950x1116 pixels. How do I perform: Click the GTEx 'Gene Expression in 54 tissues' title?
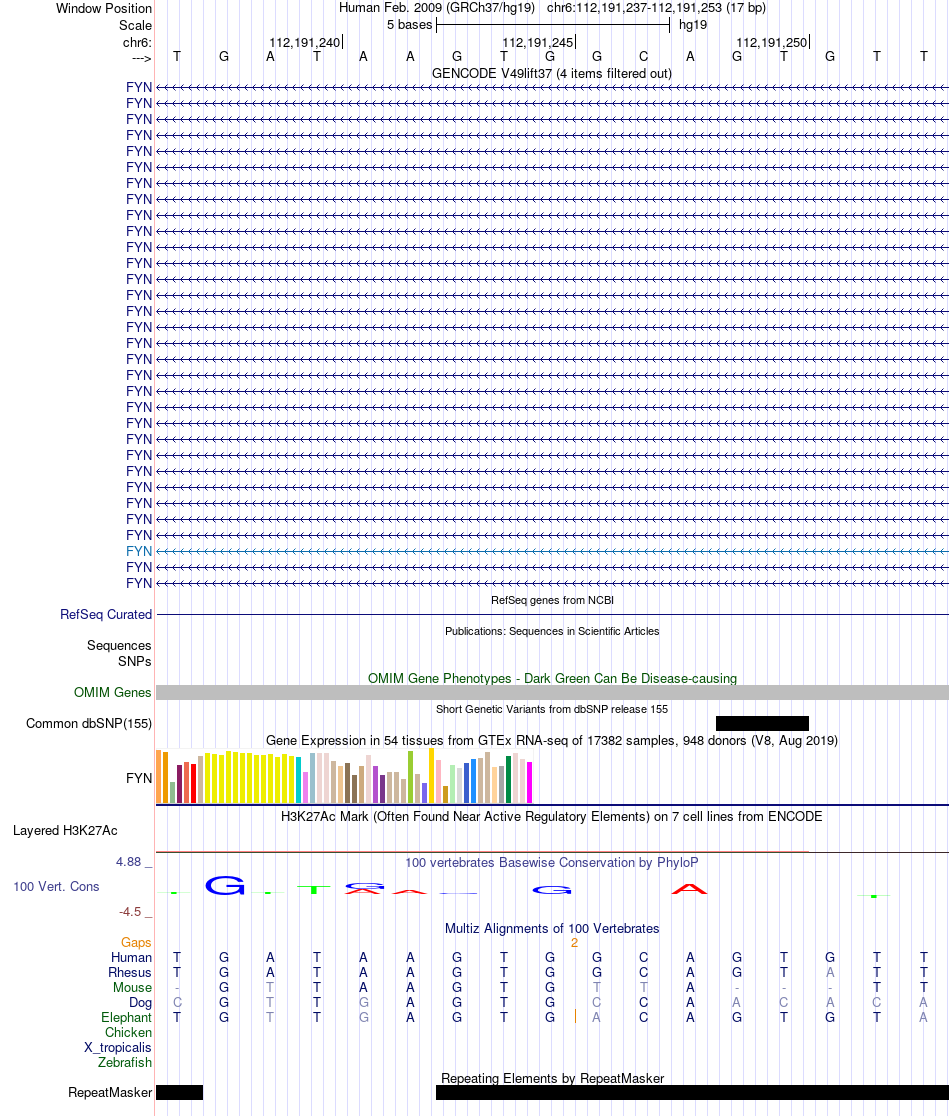coord(551,740)
